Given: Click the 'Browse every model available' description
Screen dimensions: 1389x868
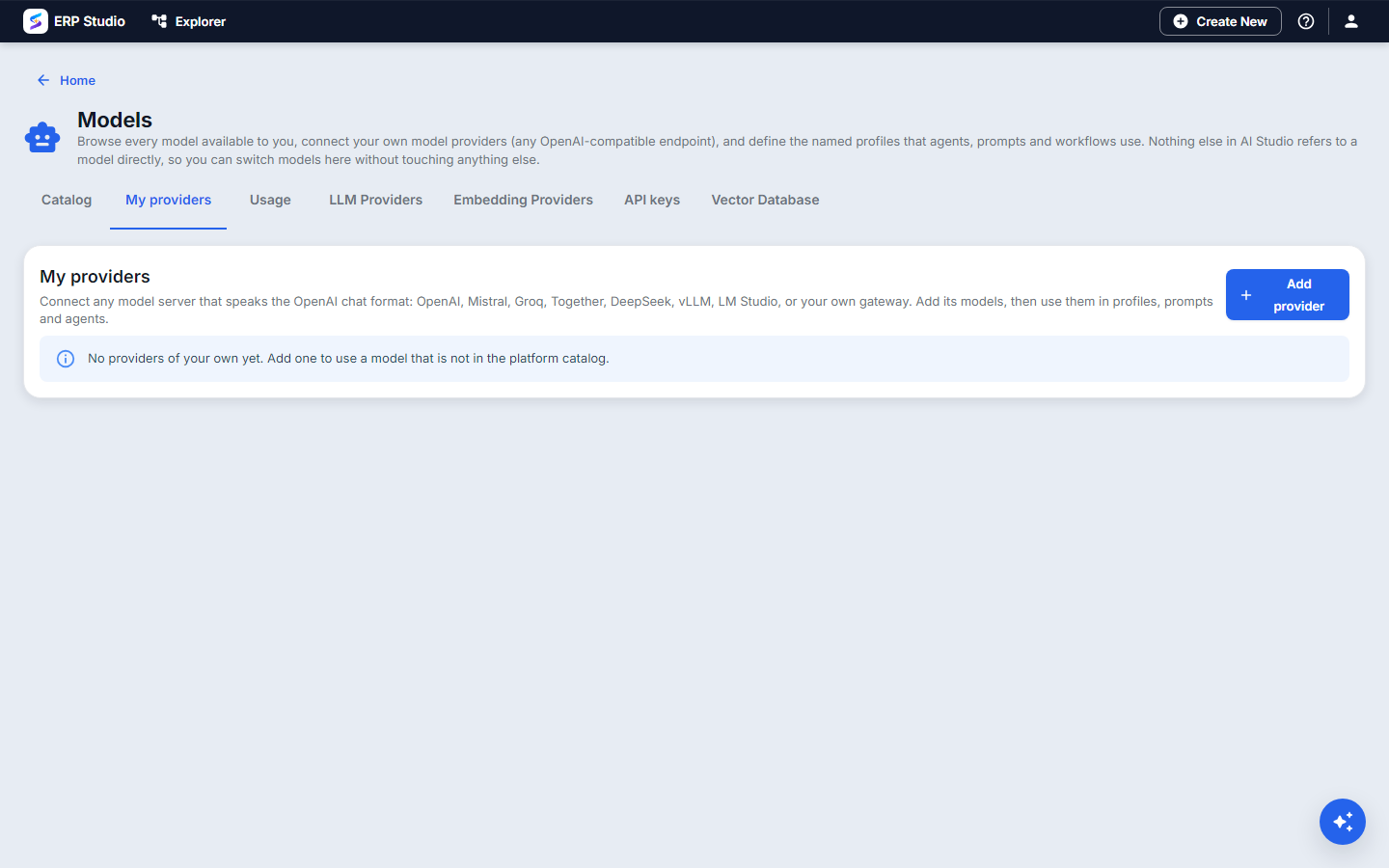Looking at the screenshot, I should [x=717, y=150].
